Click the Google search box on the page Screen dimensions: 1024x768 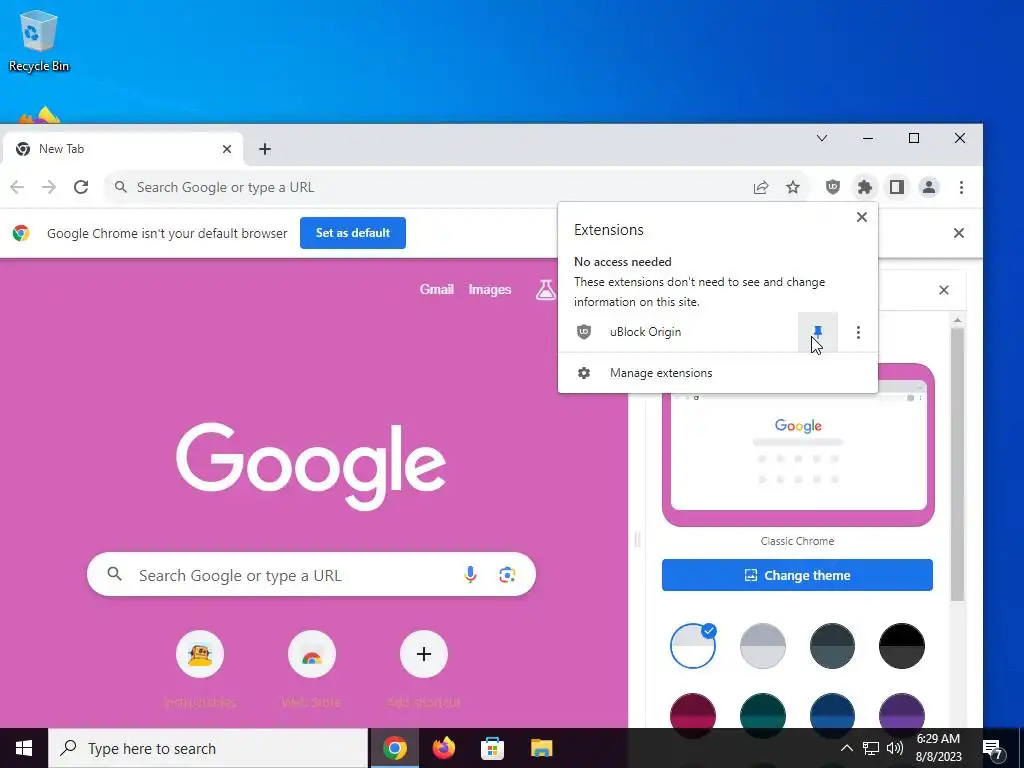coord(312,575)
